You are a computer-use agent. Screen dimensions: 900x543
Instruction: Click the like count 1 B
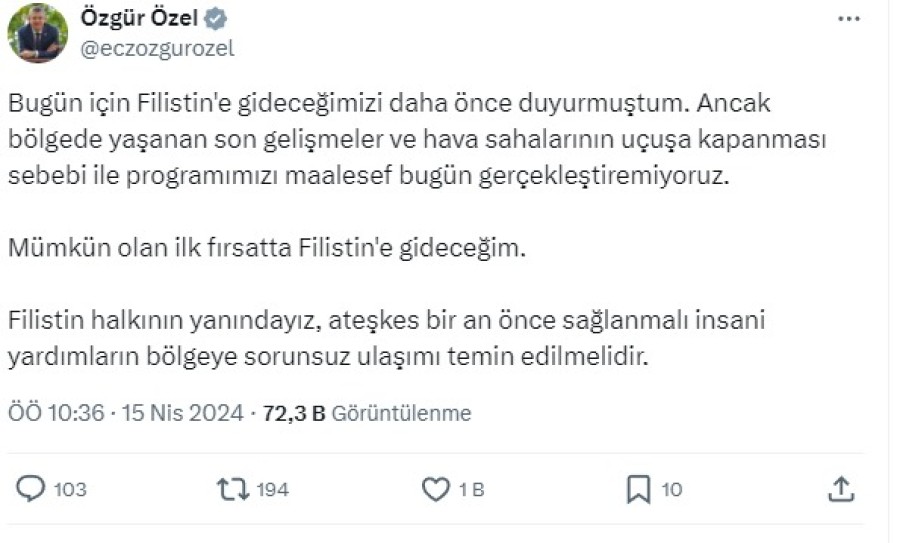(472, 489)
